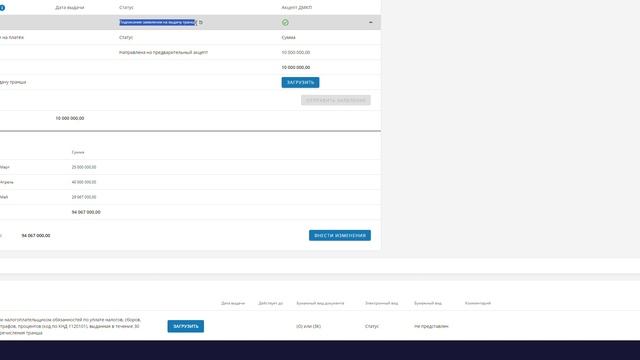The image size is (640, 360).
Task: Copy the highlighted tranche status text icon
Action: click(200, 22)
